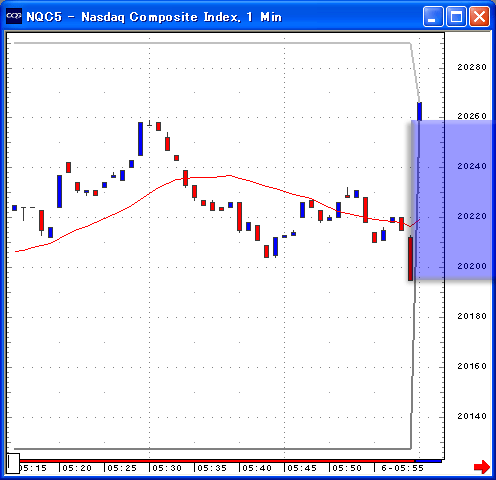This screenshot has width=496, height=480.
Task: Click the last red candle falling to 20195
Action: pyautogui.click(x=410, y=258)
